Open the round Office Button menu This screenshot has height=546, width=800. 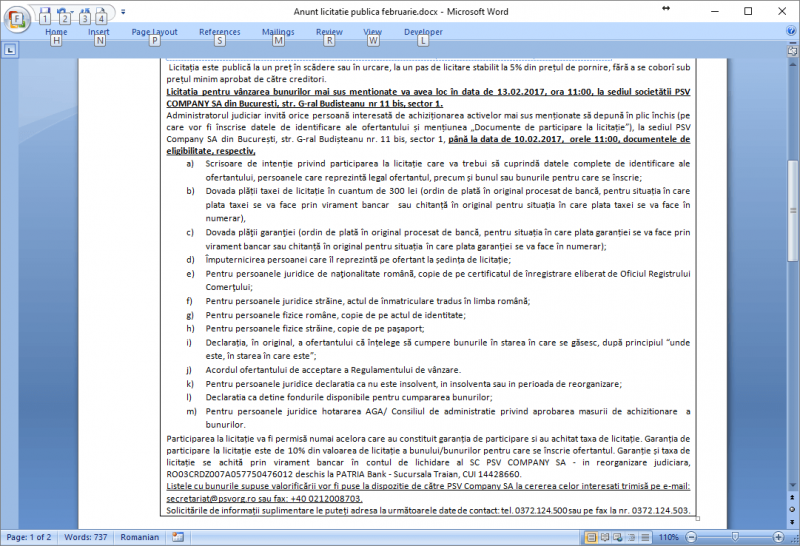click(x=17, y=19)
